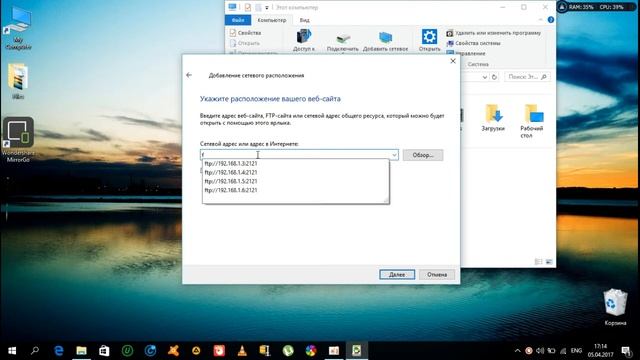Click the Открыть settings gear icon
The image size is (640, 360).
tap(429, 40)
